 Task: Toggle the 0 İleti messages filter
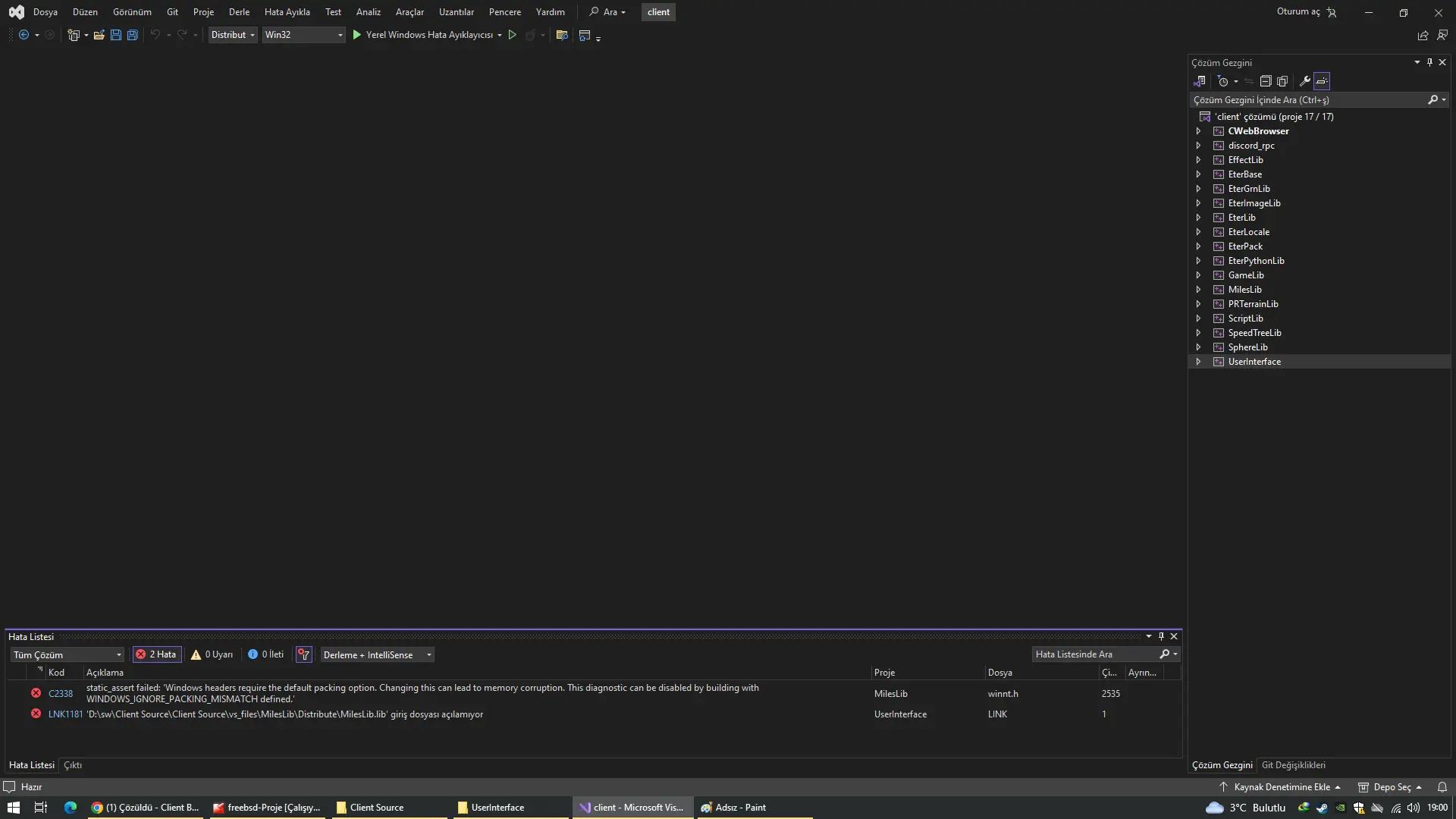[x=265, y=654]
